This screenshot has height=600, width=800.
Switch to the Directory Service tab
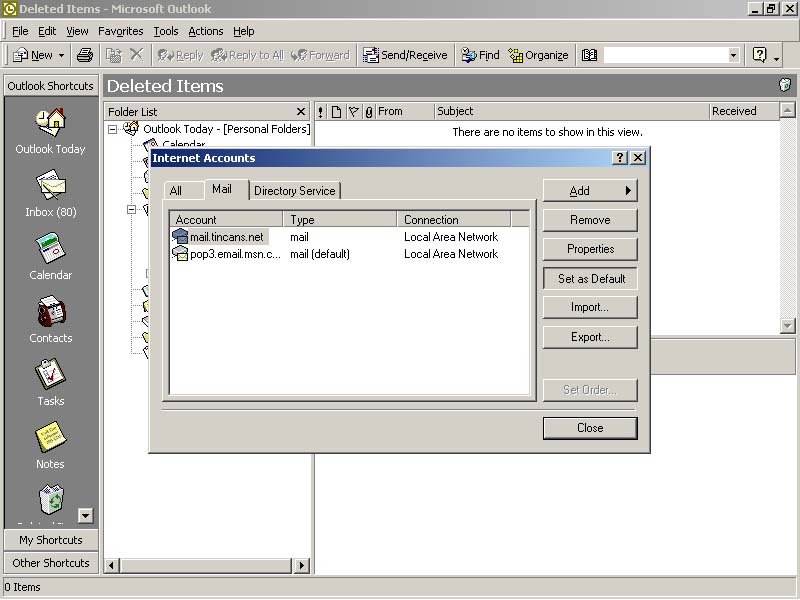tap(295, 191)
